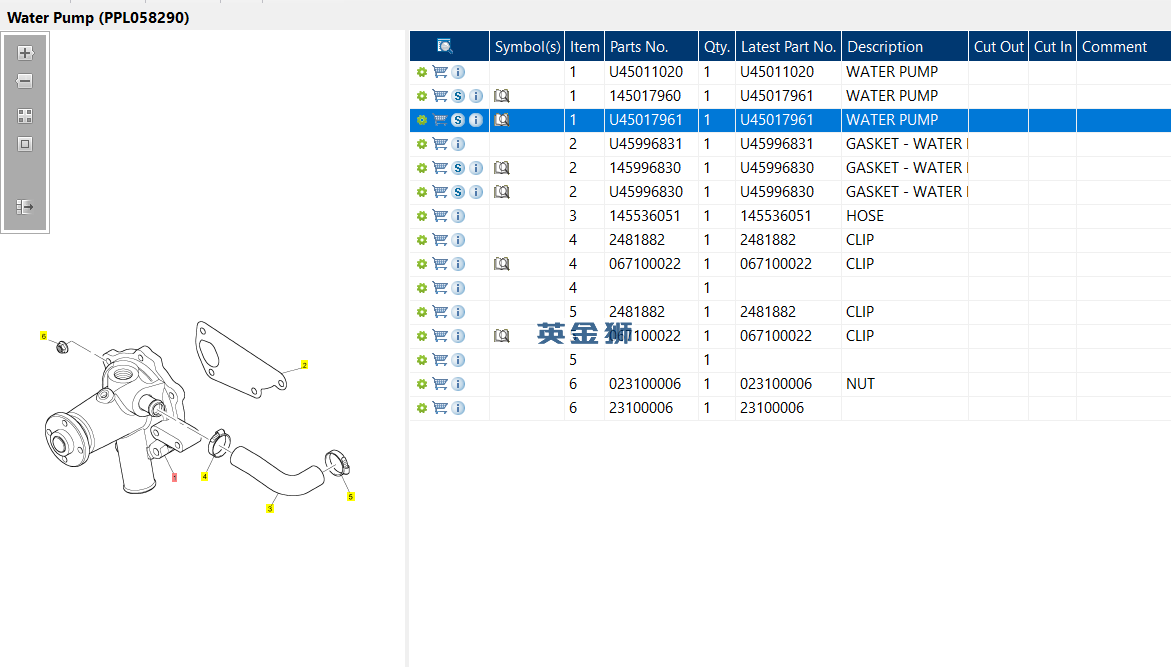1171x667 pixels.
Task: Click the Parts No. column header
Action: (x=651, y=46)
